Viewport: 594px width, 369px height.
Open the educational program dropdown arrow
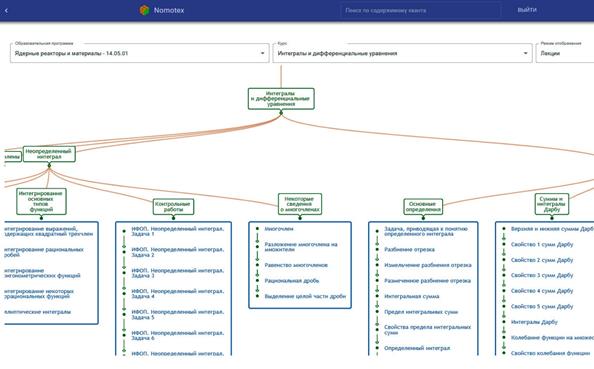(x=262, y=53)
